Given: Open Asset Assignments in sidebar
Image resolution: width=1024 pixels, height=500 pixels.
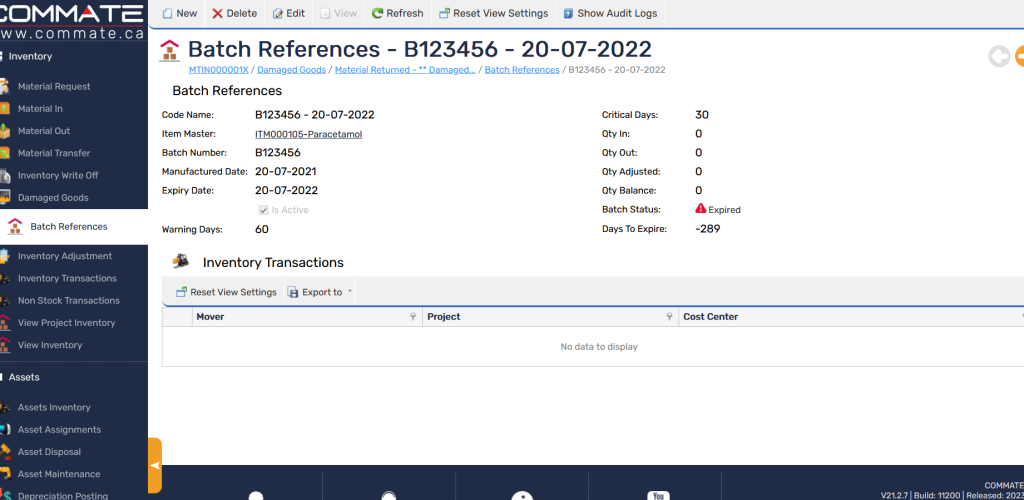Looking at the screenshot, I should (x=59, y=430).
